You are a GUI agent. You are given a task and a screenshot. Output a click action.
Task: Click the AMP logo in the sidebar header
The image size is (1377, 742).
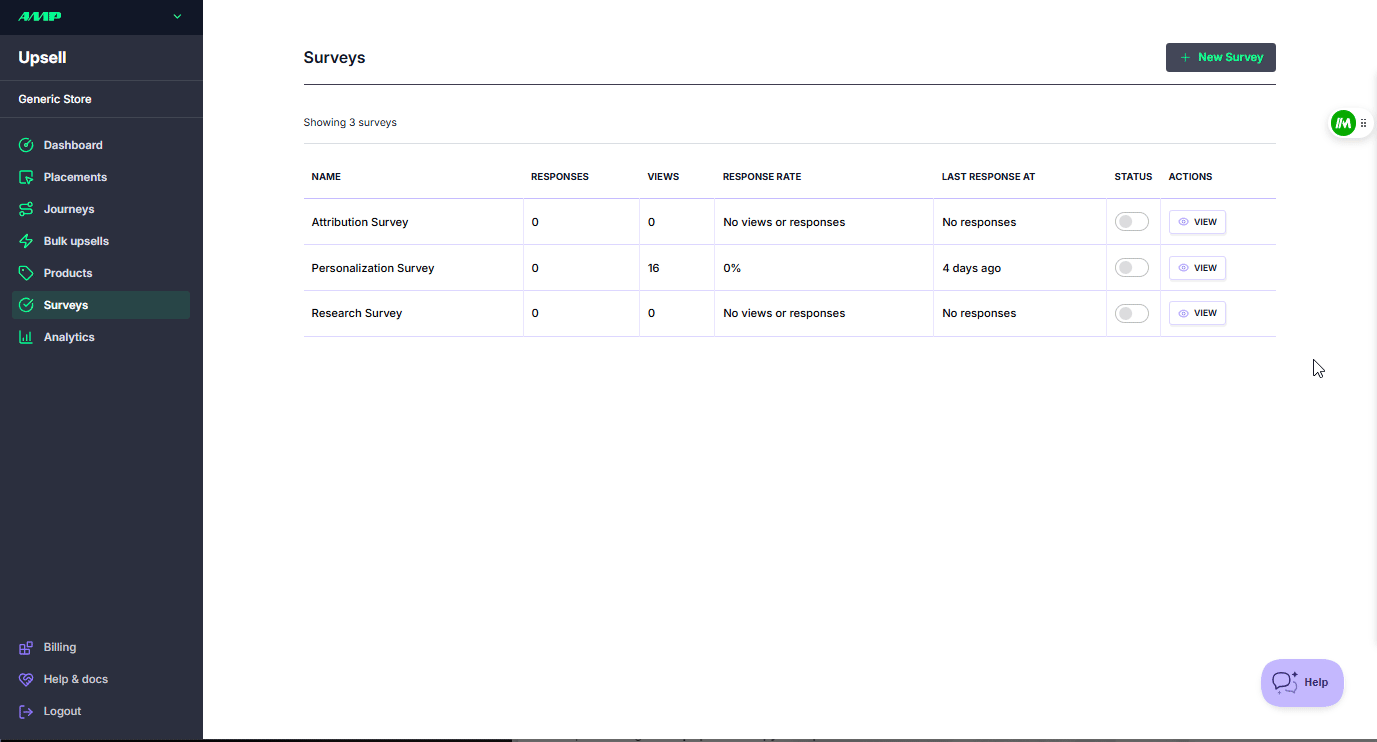[40, 16]
